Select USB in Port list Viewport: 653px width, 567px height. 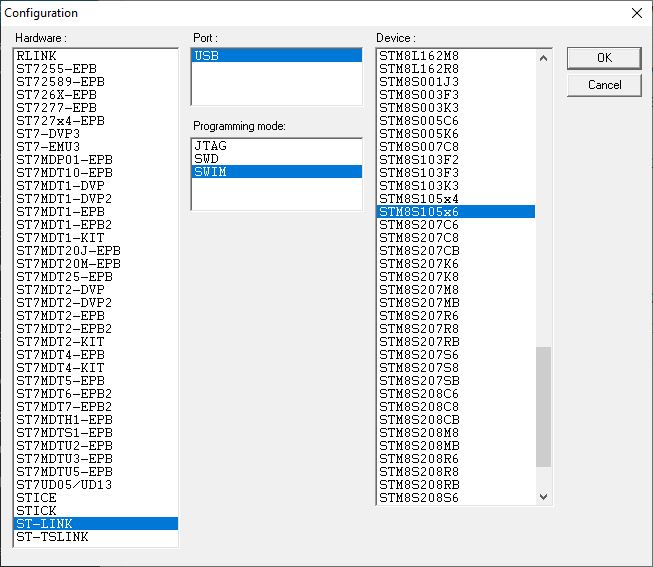207,56
